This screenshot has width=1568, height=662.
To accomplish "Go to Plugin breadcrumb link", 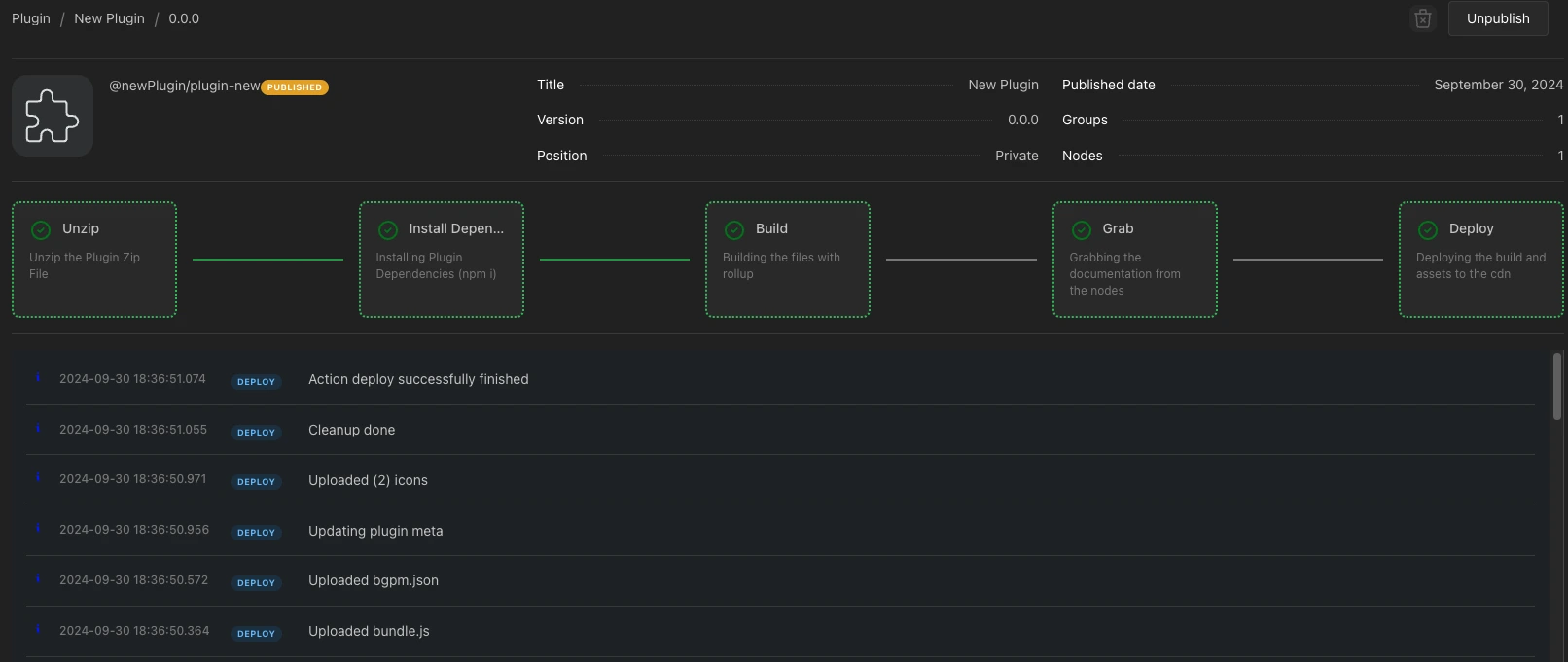I will click(x=31, y=18).
